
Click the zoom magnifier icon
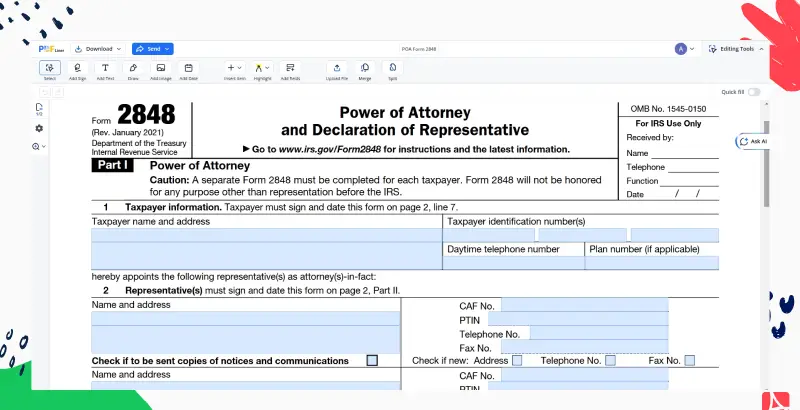tap(36, 146)
